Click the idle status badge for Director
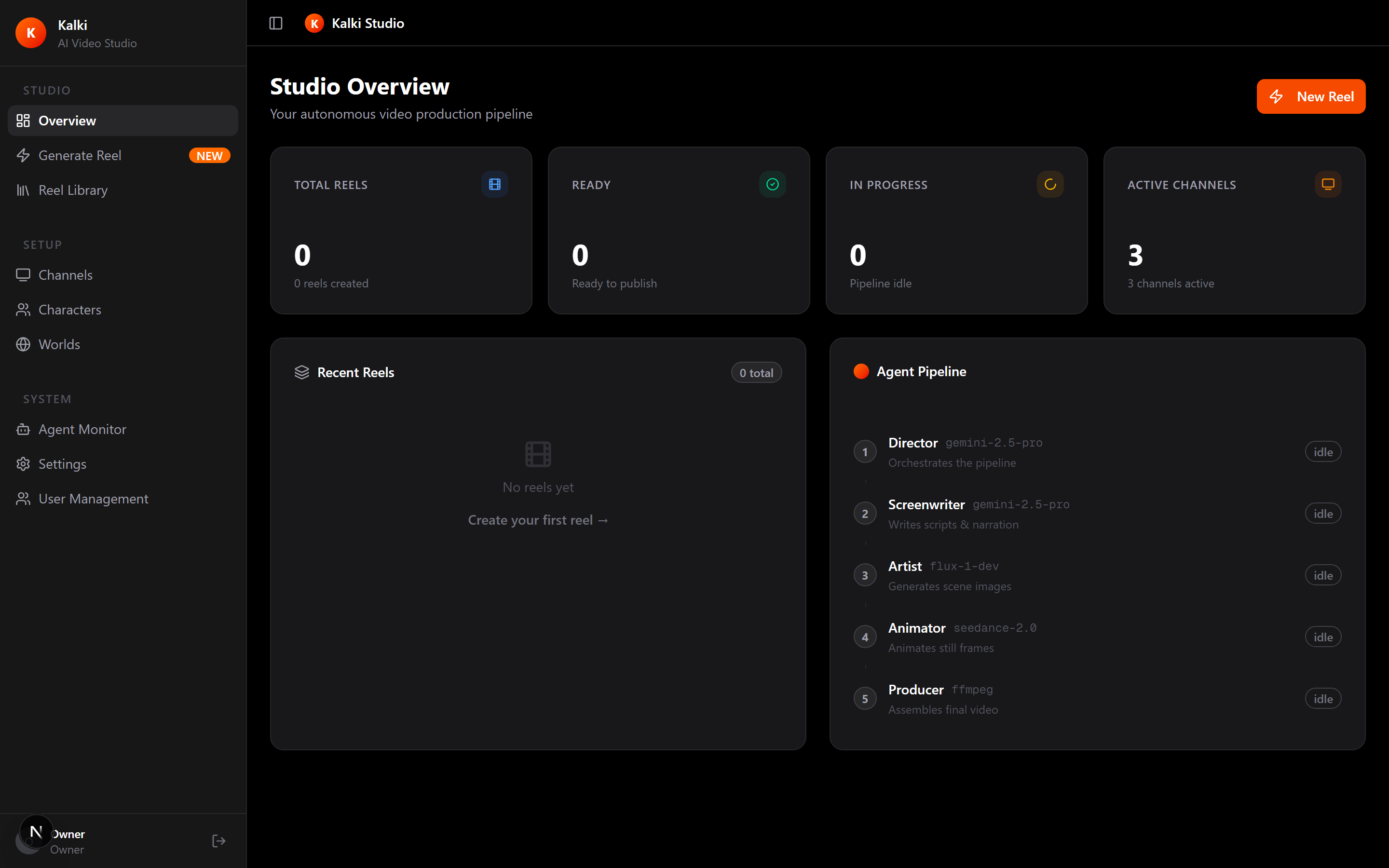Screen dimensions: 1389x868 point(1323,452)
